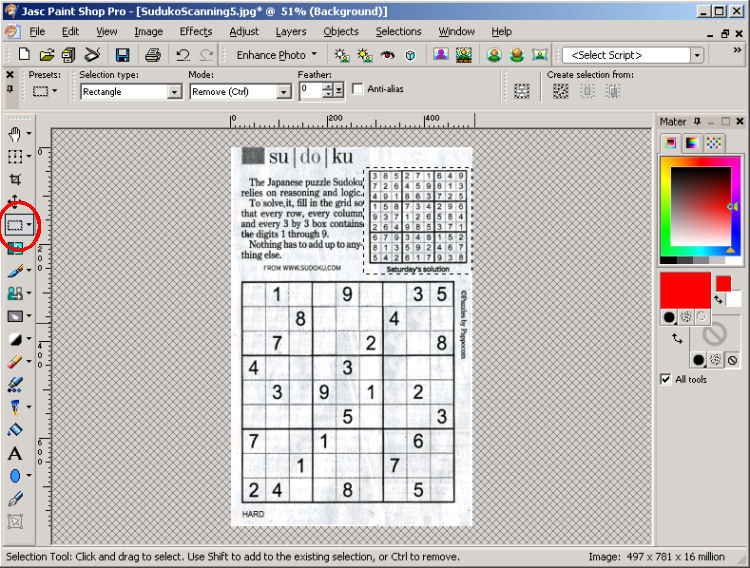Click the Undo arrow icon

[x=183, y=55]
